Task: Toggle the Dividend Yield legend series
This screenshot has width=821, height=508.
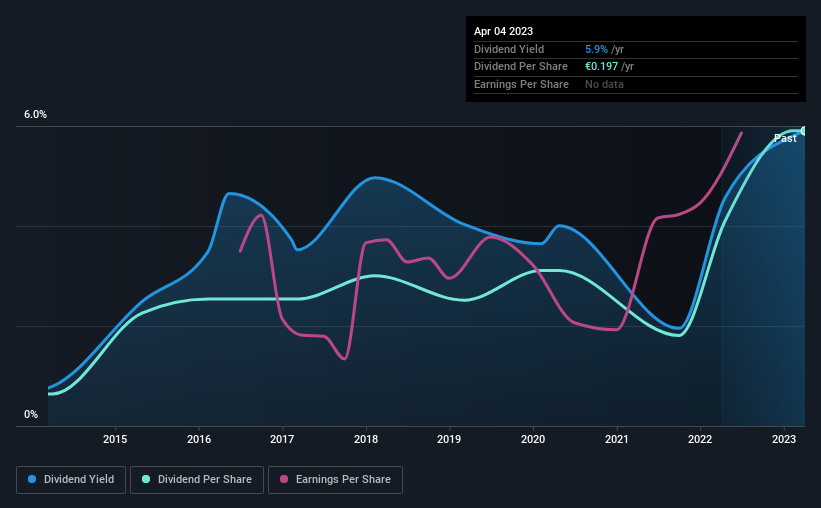Action: 71,480
